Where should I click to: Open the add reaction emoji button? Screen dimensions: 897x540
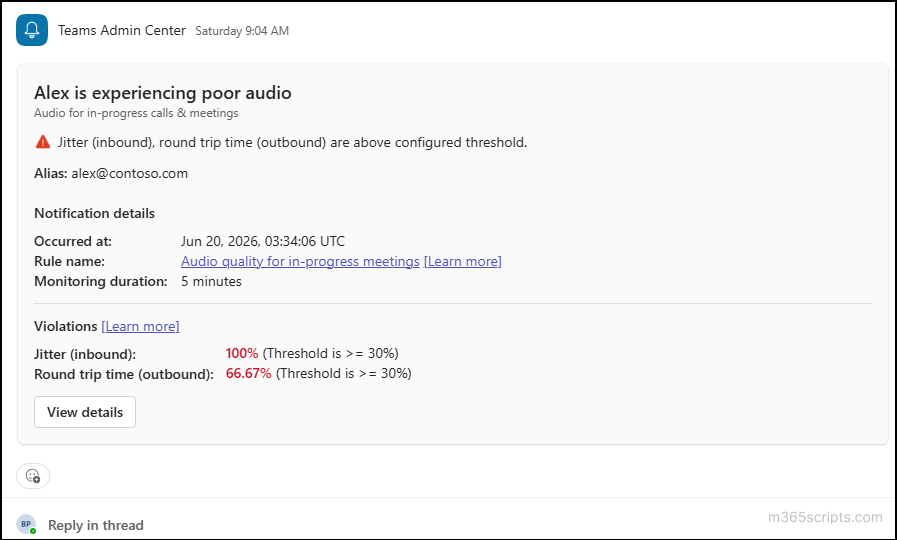[x=33, y=476]
